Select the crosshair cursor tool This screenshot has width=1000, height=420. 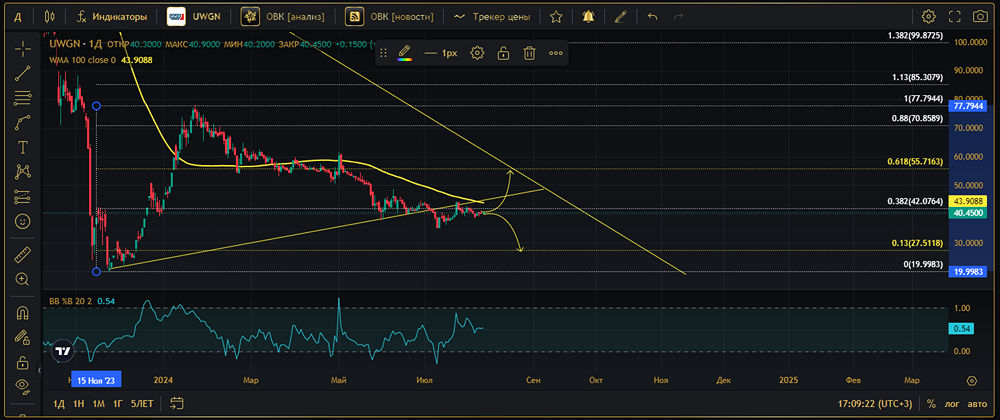point(22,48)
